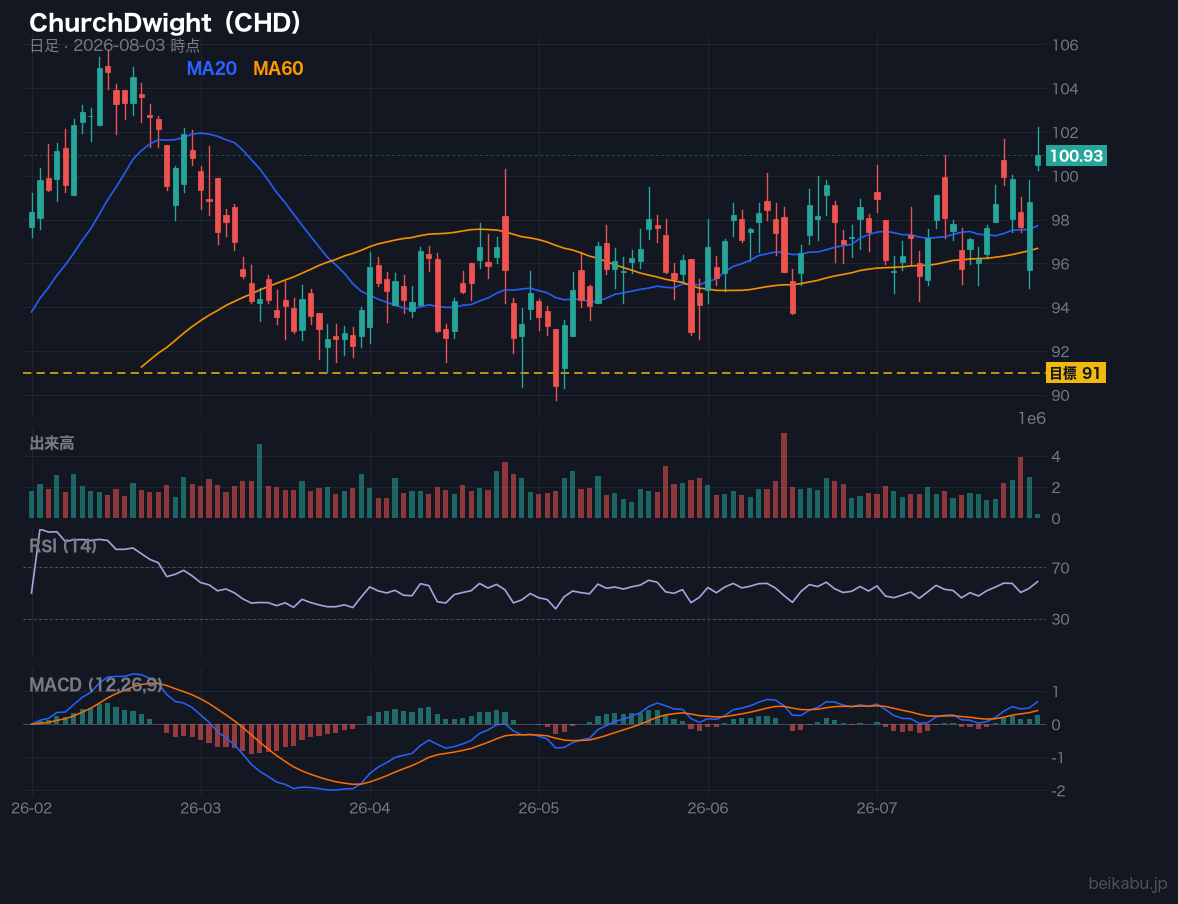Click the 96 price axis label
Screen dimensions: 1178x904
click(1060, 264)
